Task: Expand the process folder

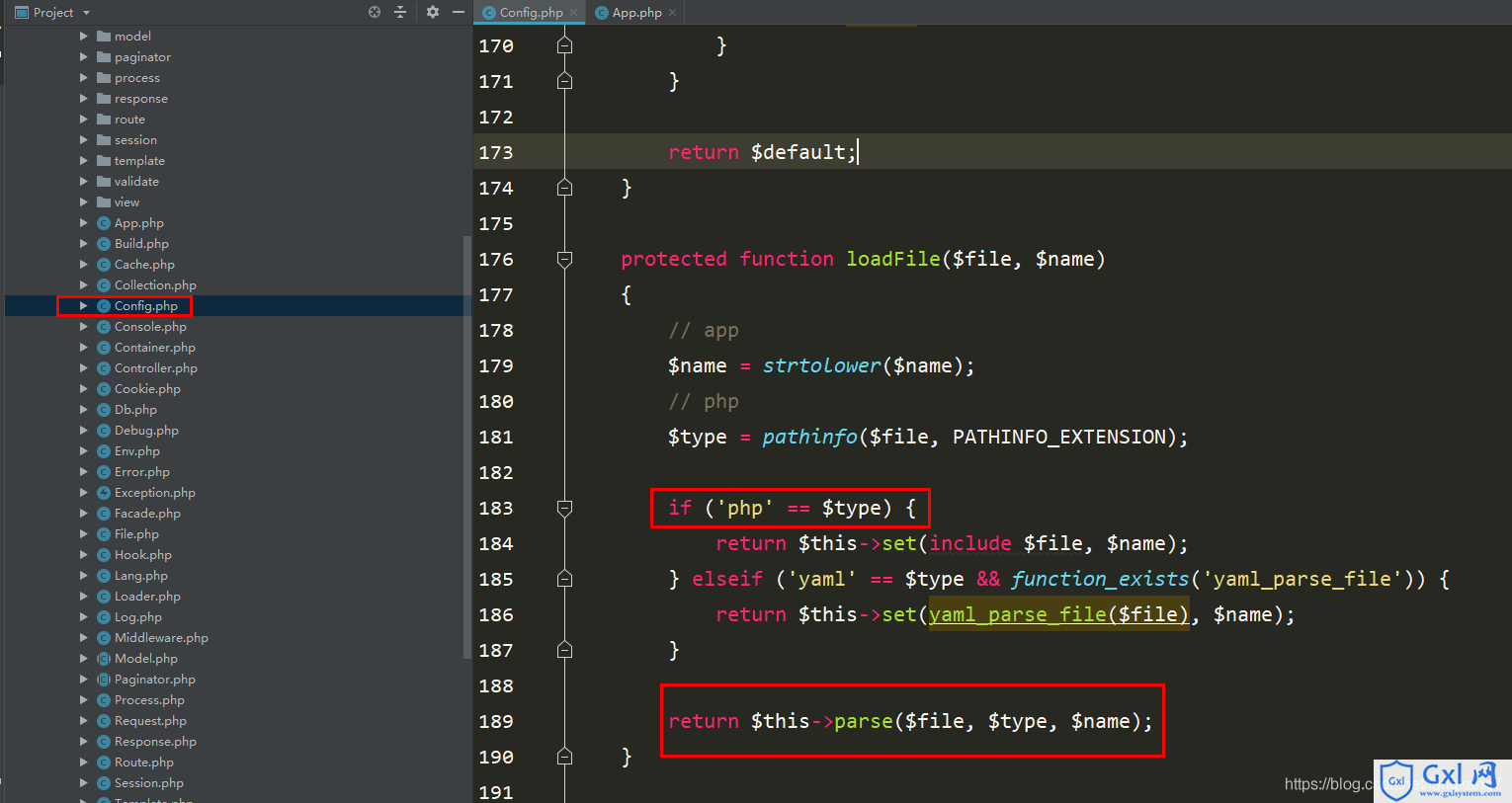Action: click(84, 78)
